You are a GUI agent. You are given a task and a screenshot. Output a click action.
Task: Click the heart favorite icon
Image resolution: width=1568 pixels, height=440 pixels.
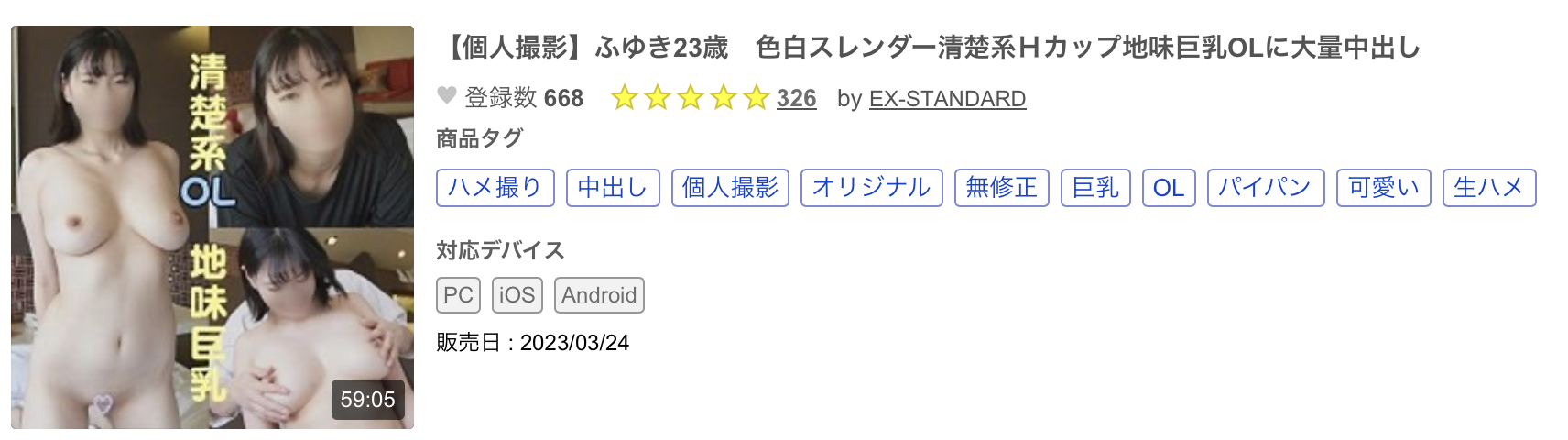click(446, 96)
